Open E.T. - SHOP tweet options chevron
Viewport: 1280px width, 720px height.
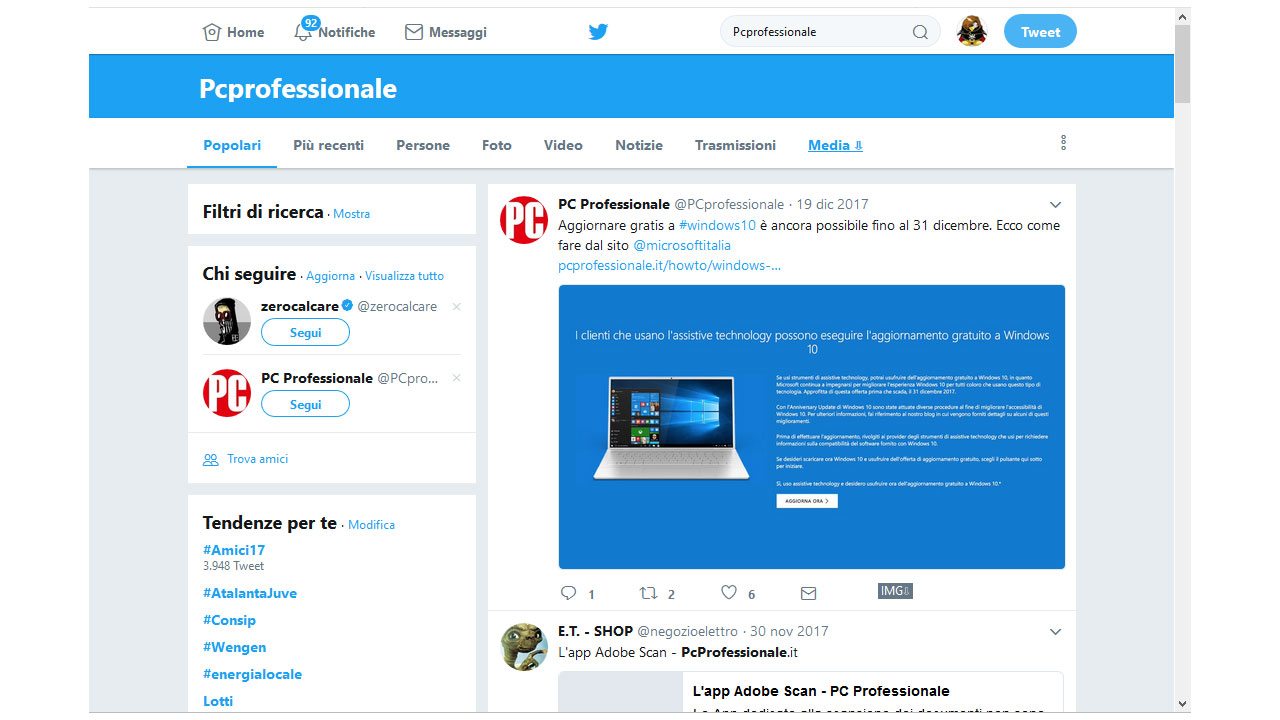[x=1055, y=632]
